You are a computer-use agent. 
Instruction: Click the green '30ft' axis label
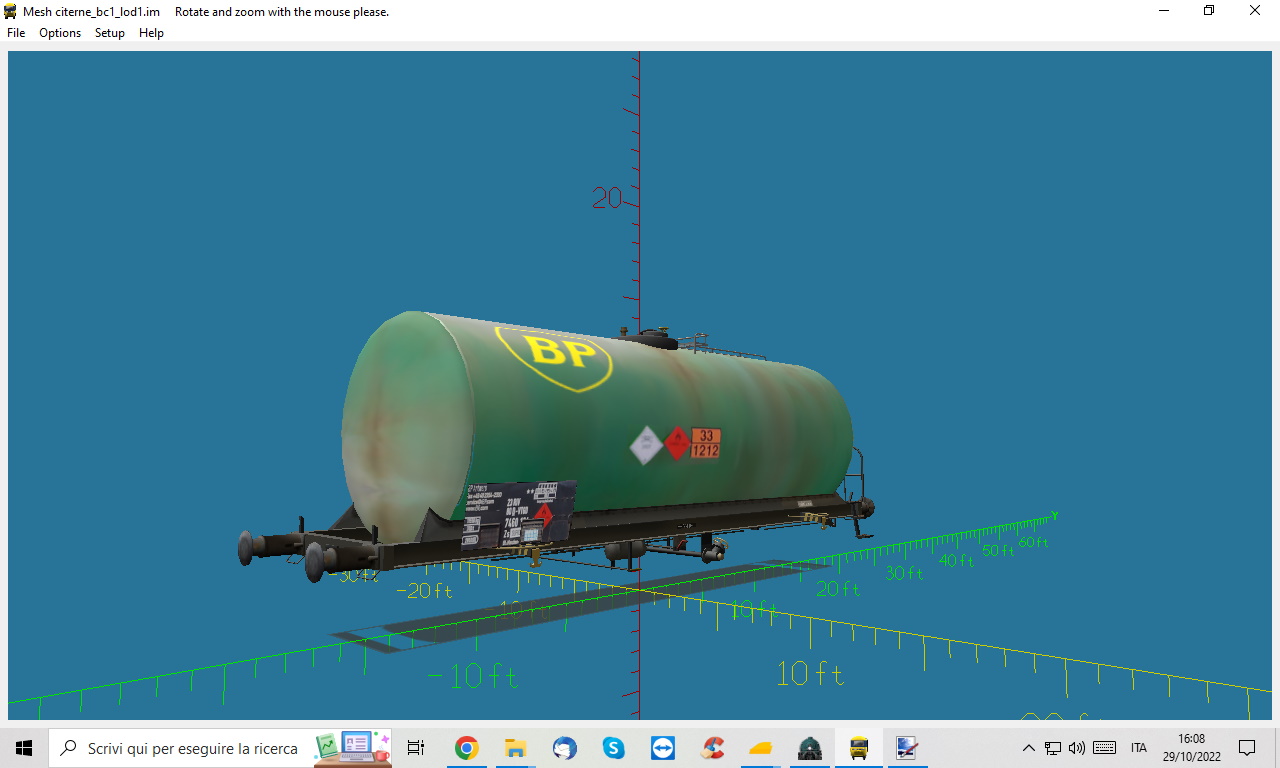(904, 573)
